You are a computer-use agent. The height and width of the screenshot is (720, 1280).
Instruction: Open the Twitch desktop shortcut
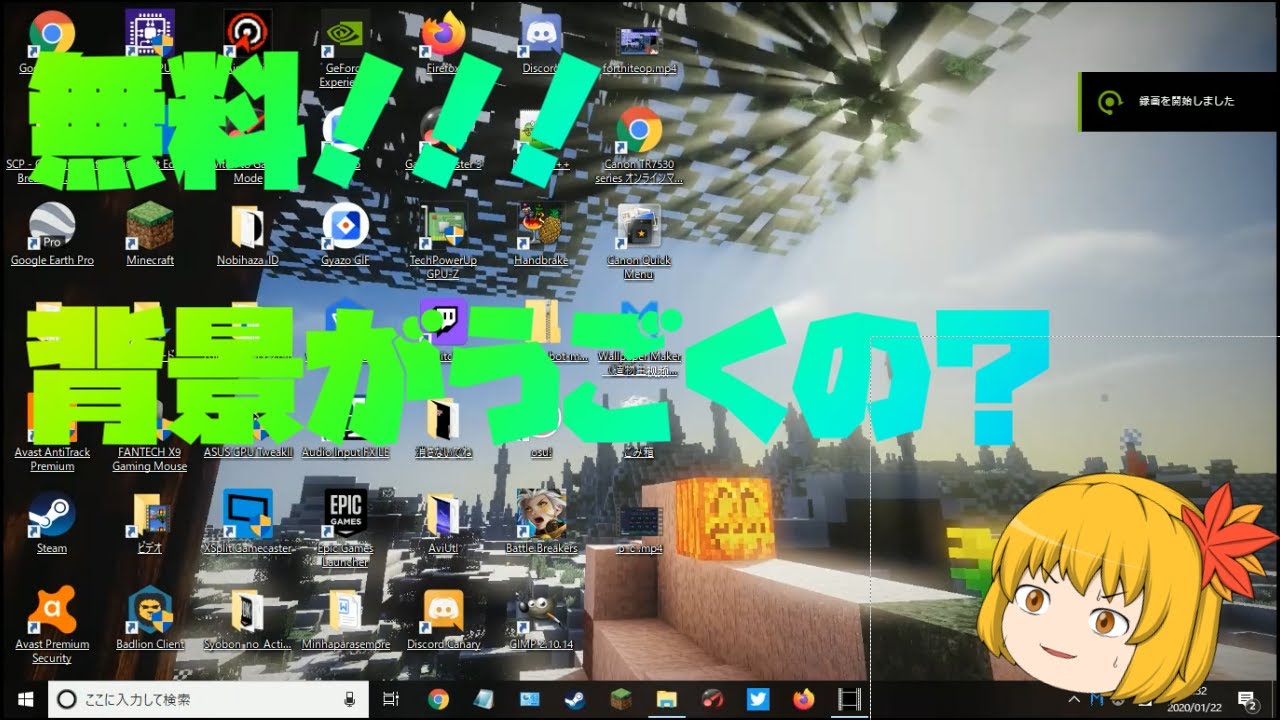pos(442,321)
